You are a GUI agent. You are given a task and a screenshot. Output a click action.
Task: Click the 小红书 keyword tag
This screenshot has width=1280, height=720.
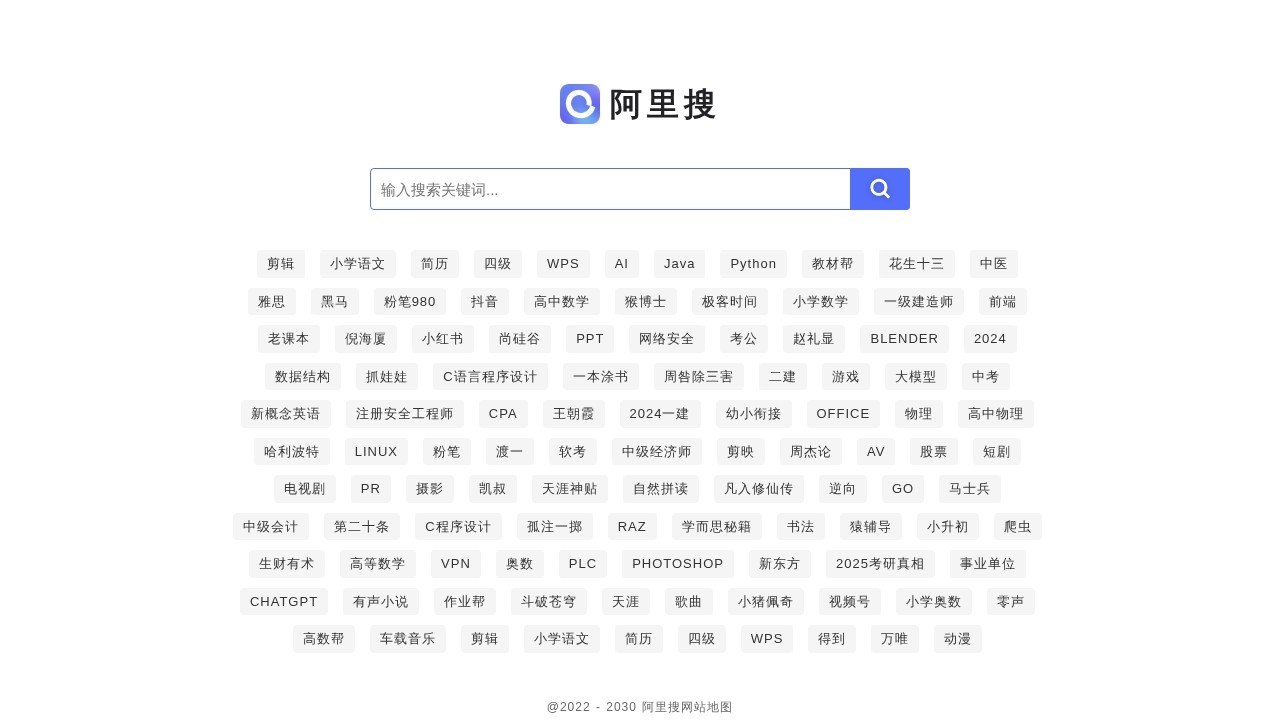[442, 338]
